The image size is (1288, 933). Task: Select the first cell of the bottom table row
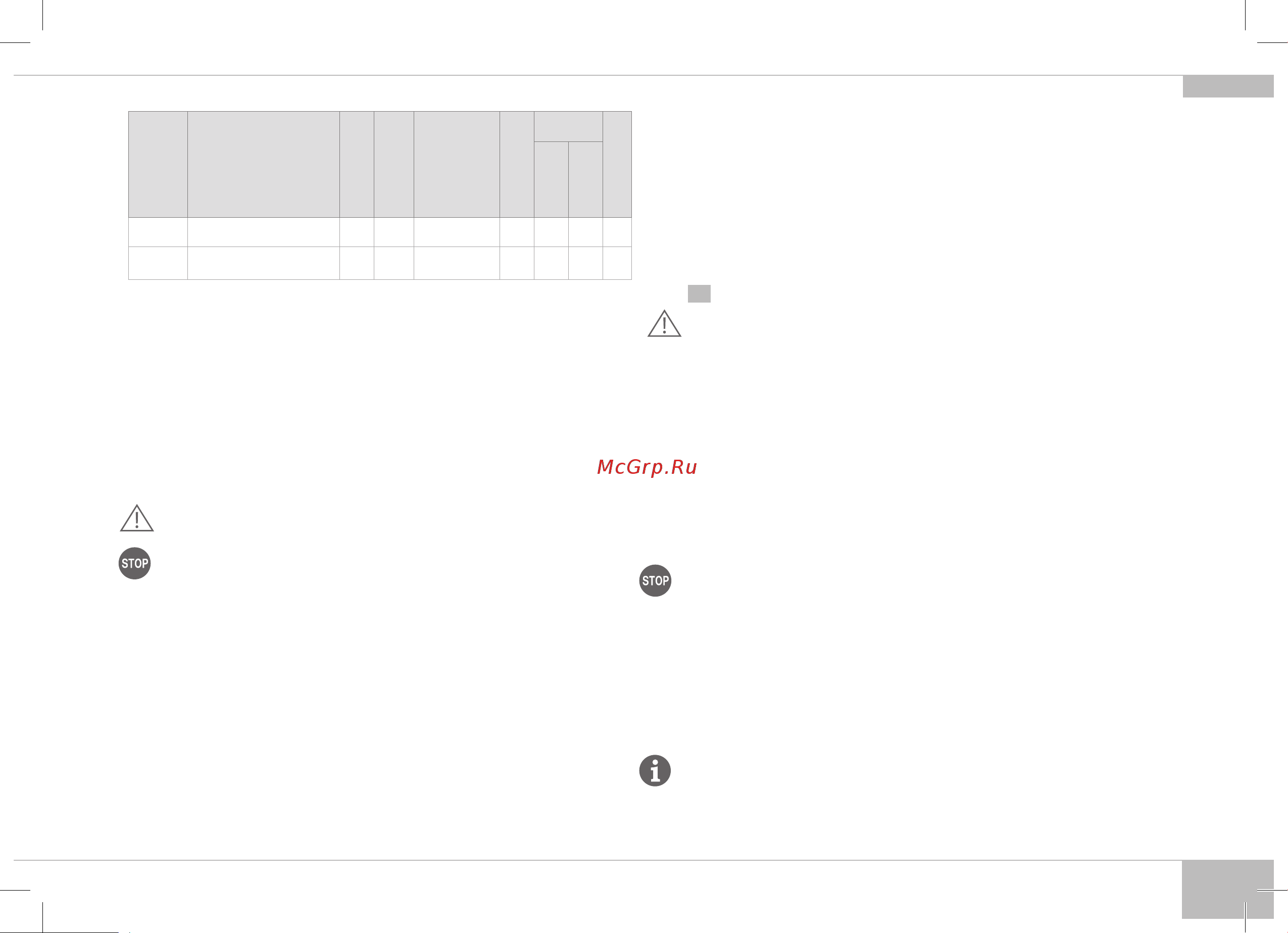point(158,263)
